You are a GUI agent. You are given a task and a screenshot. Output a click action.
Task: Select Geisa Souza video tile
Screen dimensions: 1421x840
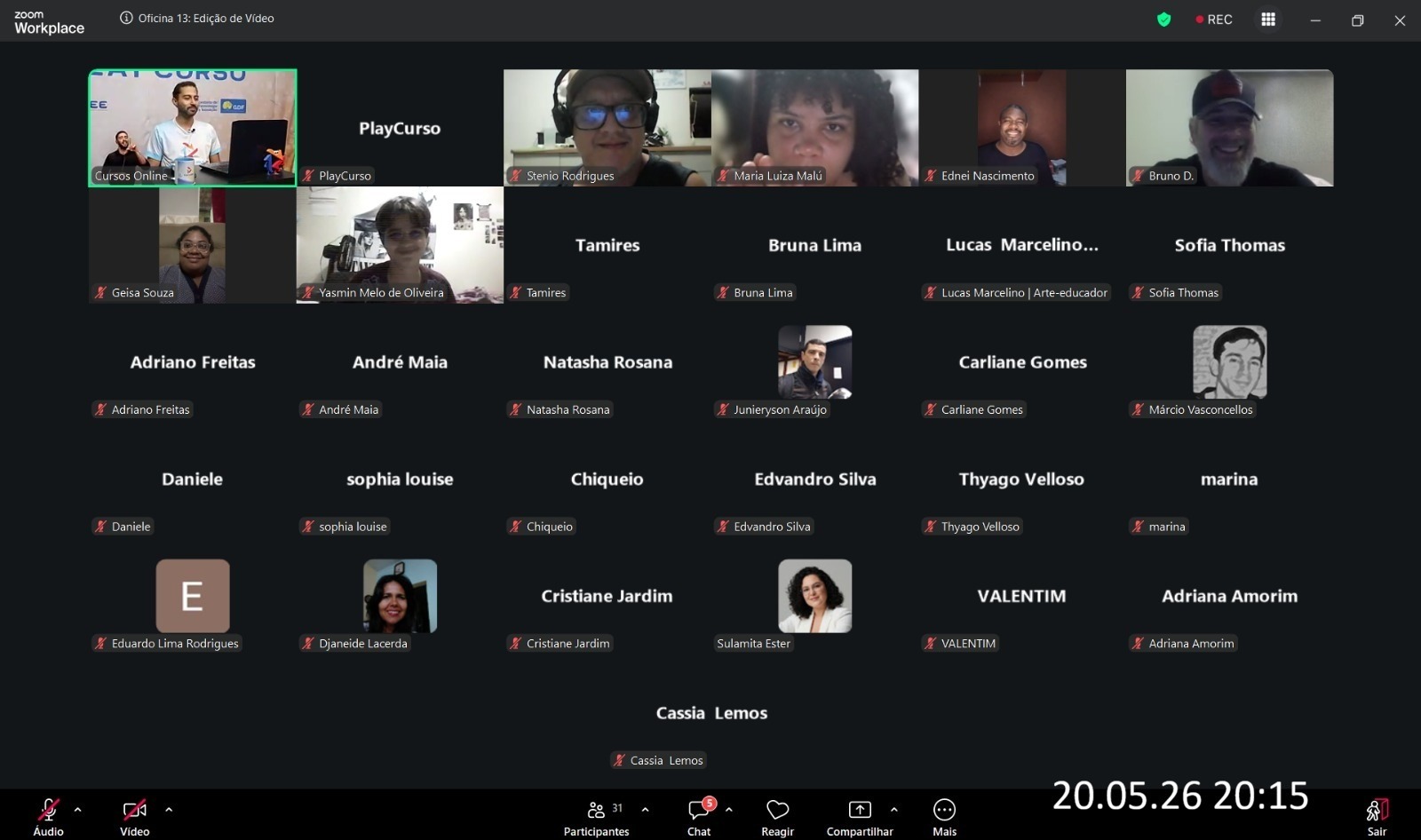pos(193,245)
